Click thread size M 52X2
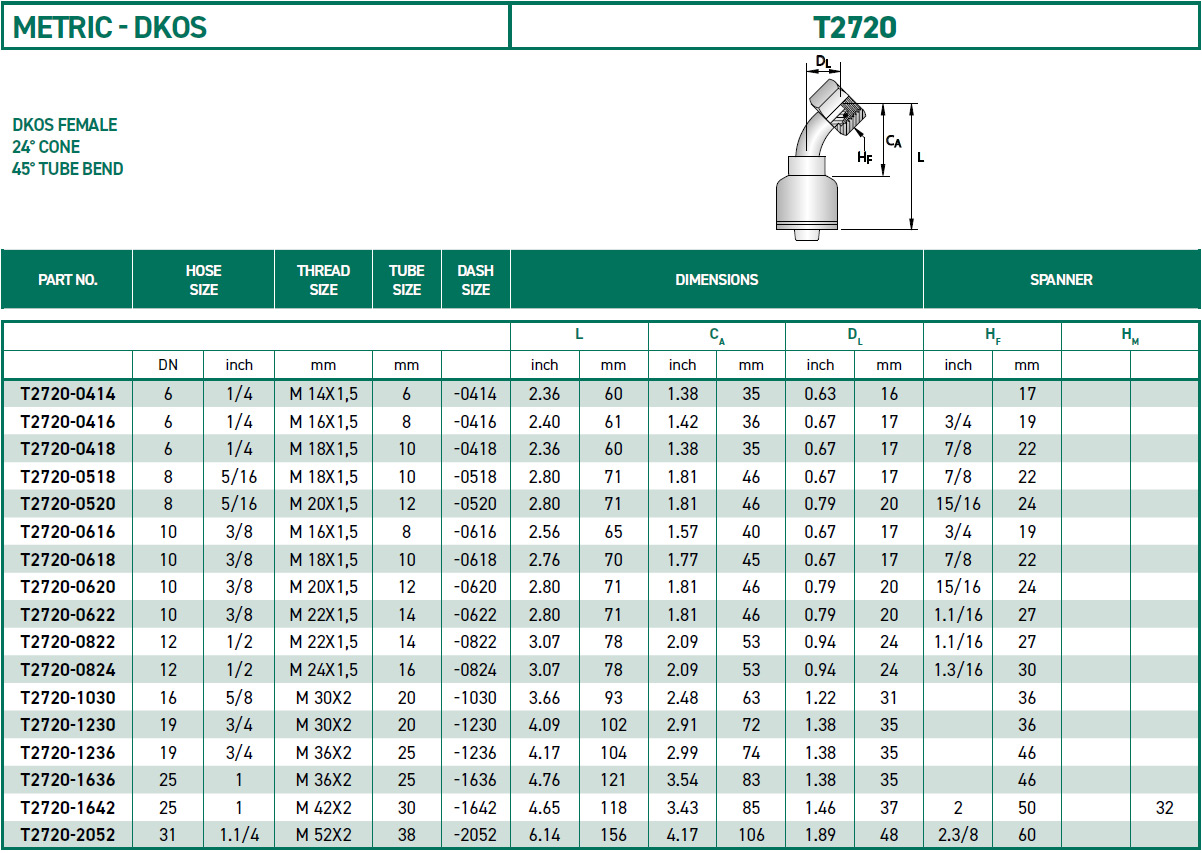The width and height of the screenshot is (1202, 853). [324, 835]
